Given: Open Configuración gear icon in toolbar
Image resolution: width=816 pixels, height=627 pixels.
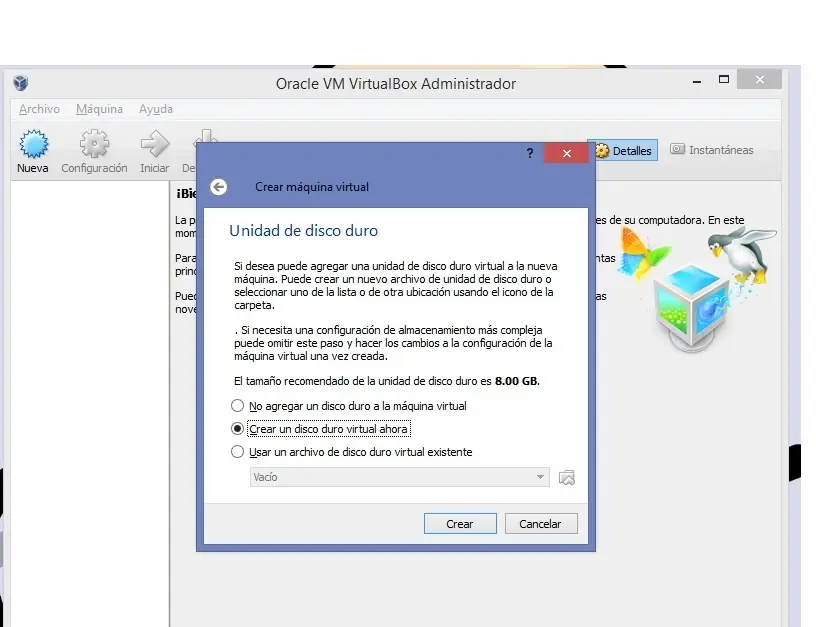Looking at the screenshot, I should [x=94, y=144].
